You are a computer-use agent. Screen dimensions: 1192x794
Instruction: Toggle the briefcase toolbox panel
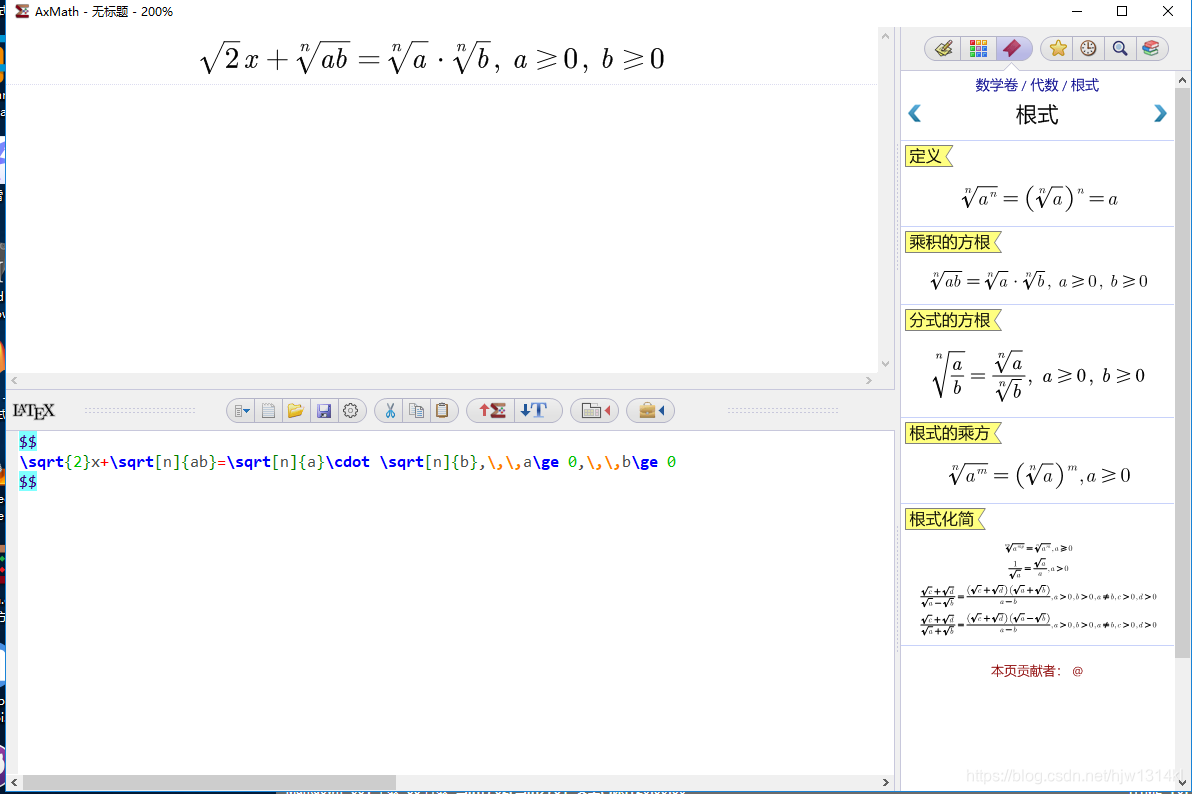651,411
